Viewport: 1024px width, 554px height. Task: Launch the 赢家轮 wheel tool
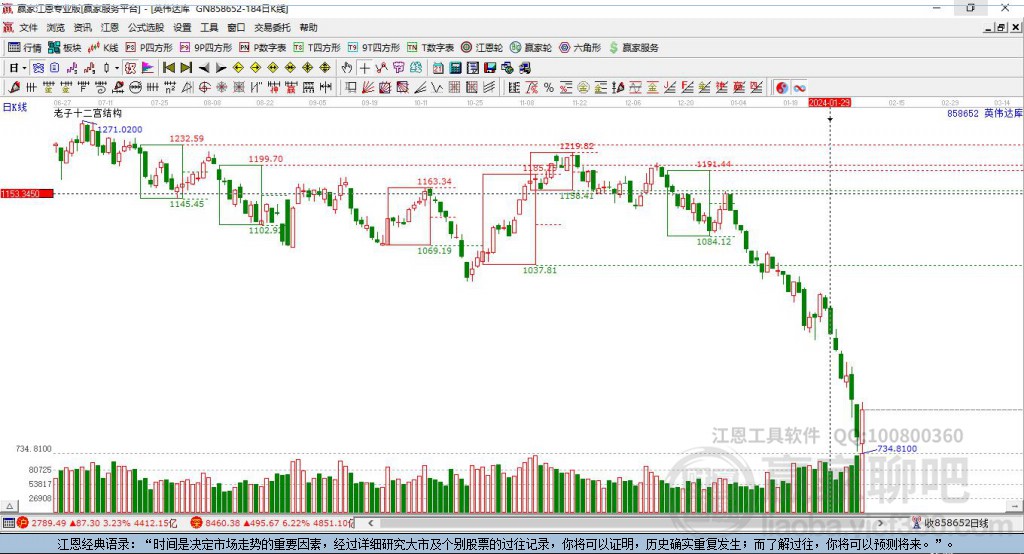click(531, 48)
